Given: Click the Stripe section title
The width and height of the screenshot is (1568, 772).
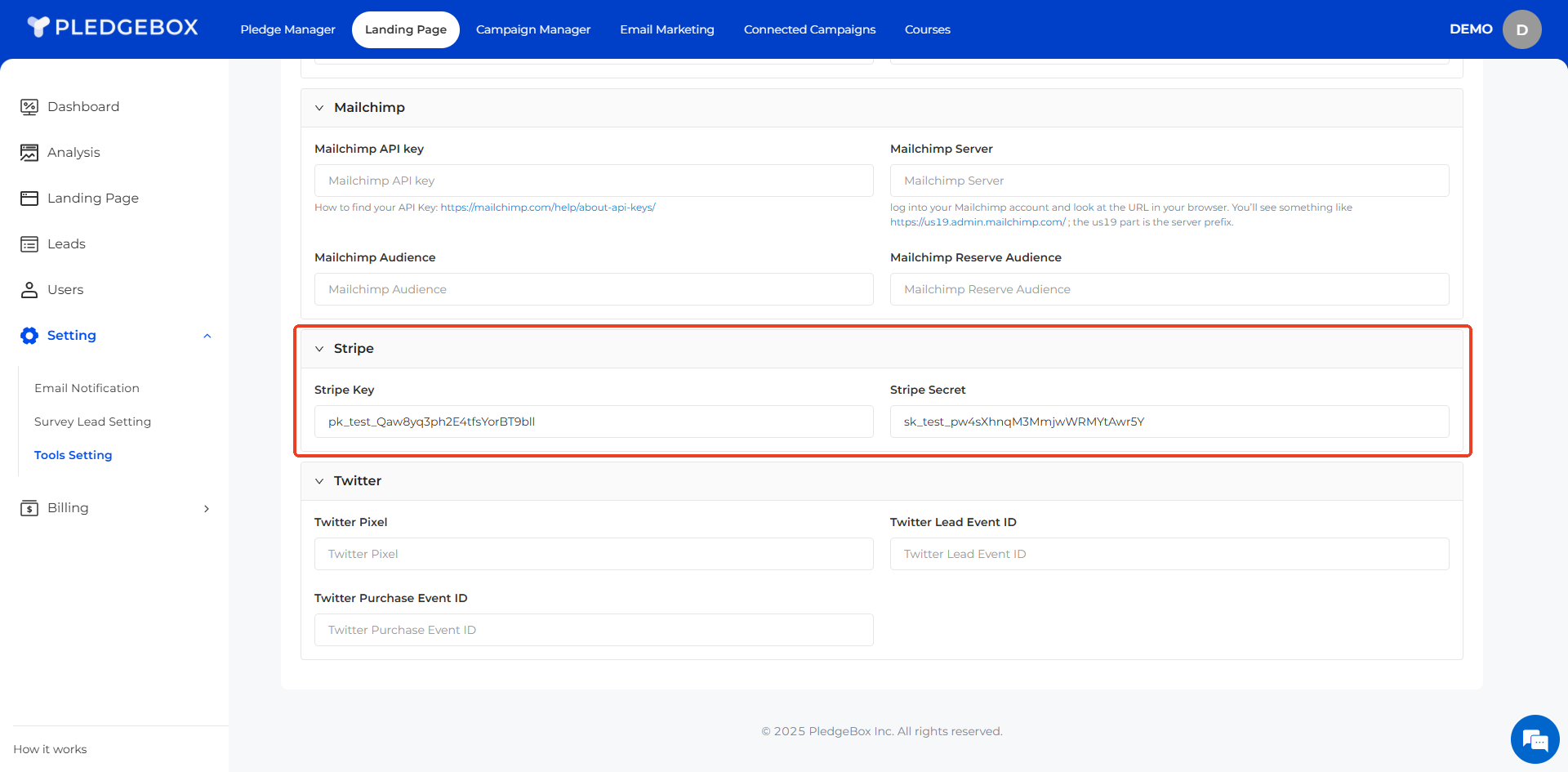Looking at the screenshot, I should coord(354,349).
